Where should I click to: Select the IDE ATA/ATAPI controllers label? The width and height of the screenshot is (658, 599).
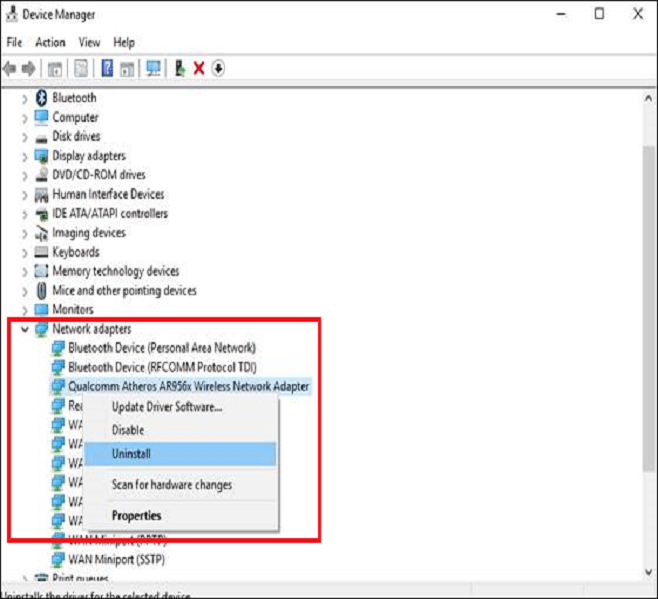(110, 214)
